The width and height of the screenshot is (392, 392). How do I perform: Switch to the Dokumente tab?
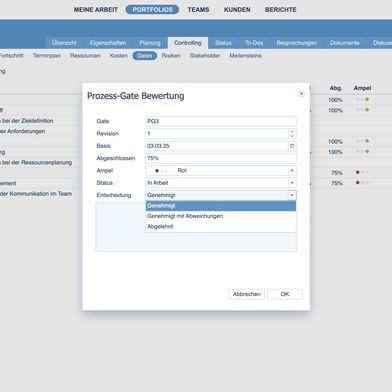click(345, 43)
